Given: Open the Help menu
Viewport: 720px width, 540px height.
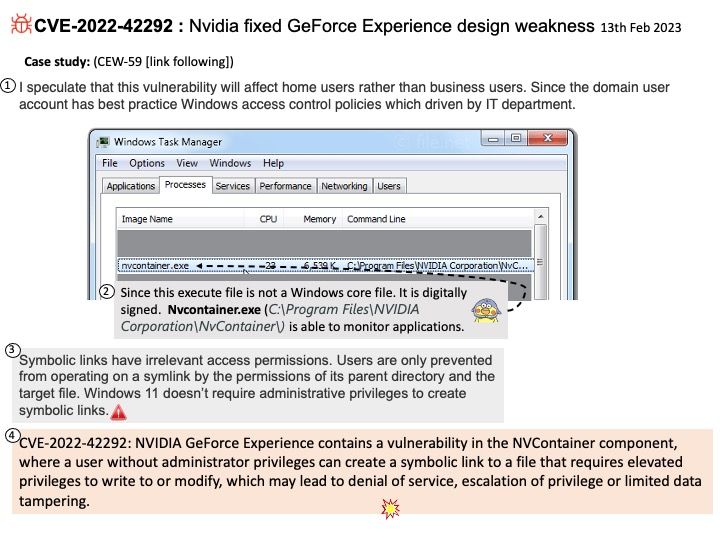Looking at the screenshot, I should point(273,163).
